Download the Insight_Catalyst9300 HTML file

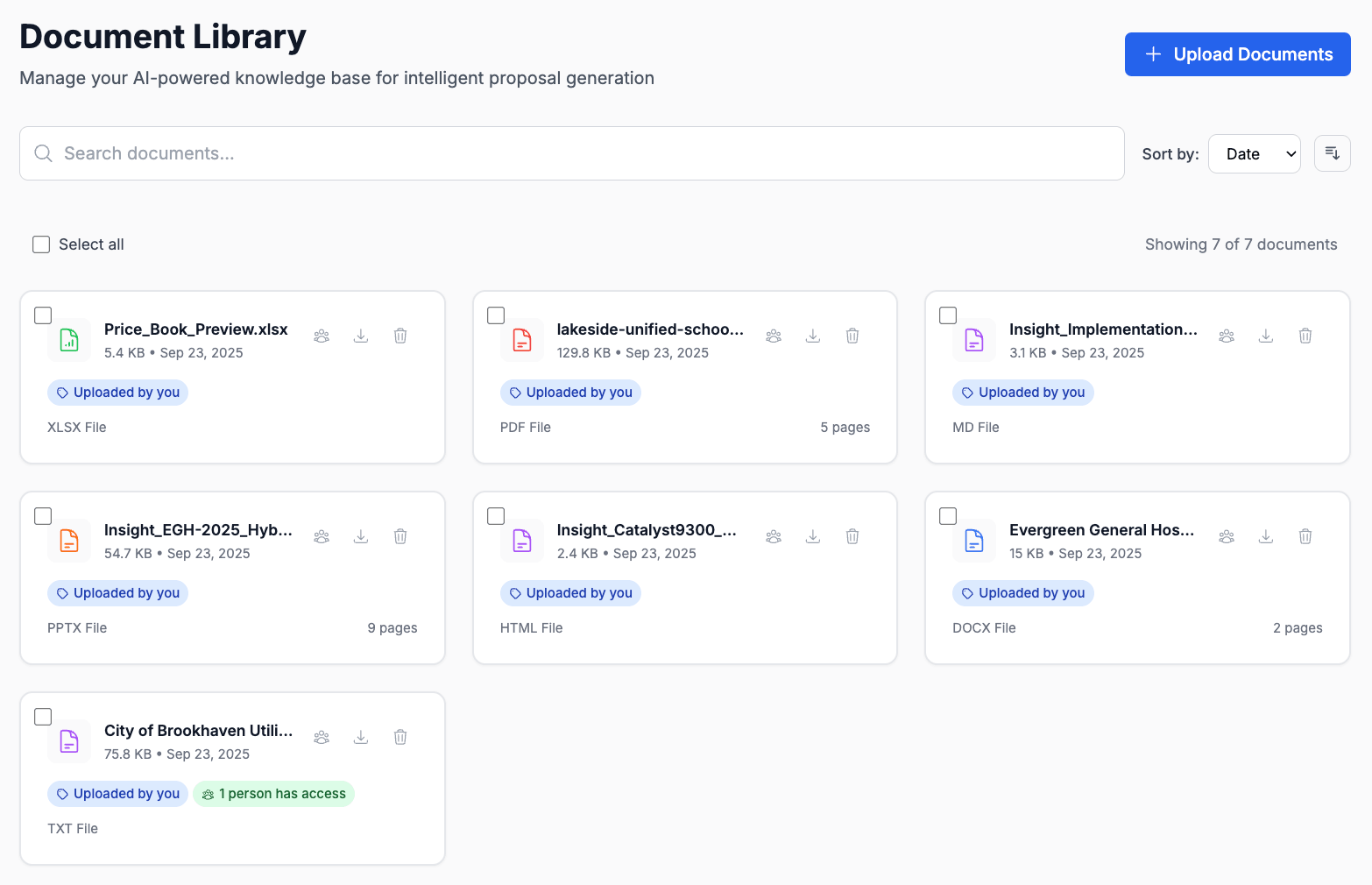[x=813, y=535]
